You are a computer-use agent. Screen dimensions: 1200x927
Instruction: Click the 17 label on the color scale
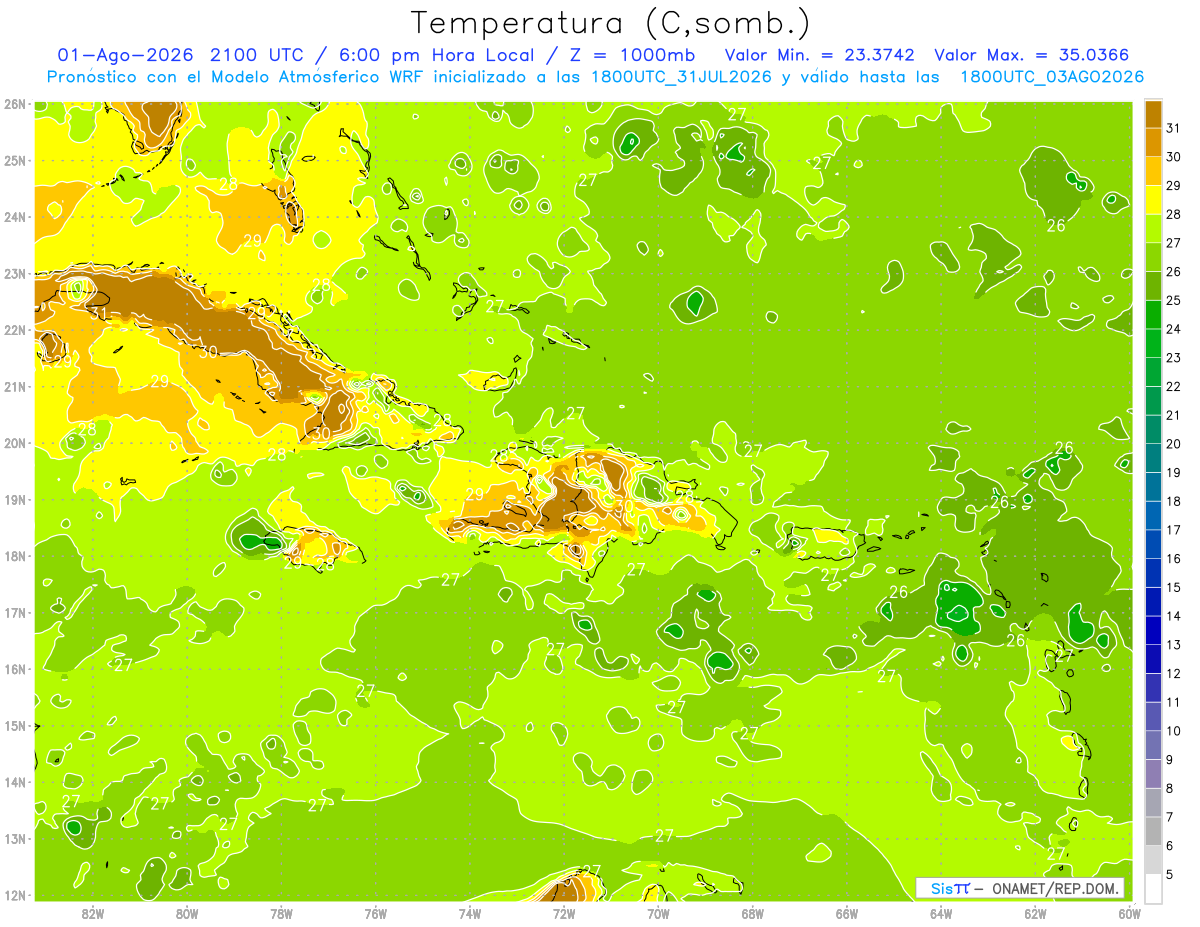[1173, 530]
